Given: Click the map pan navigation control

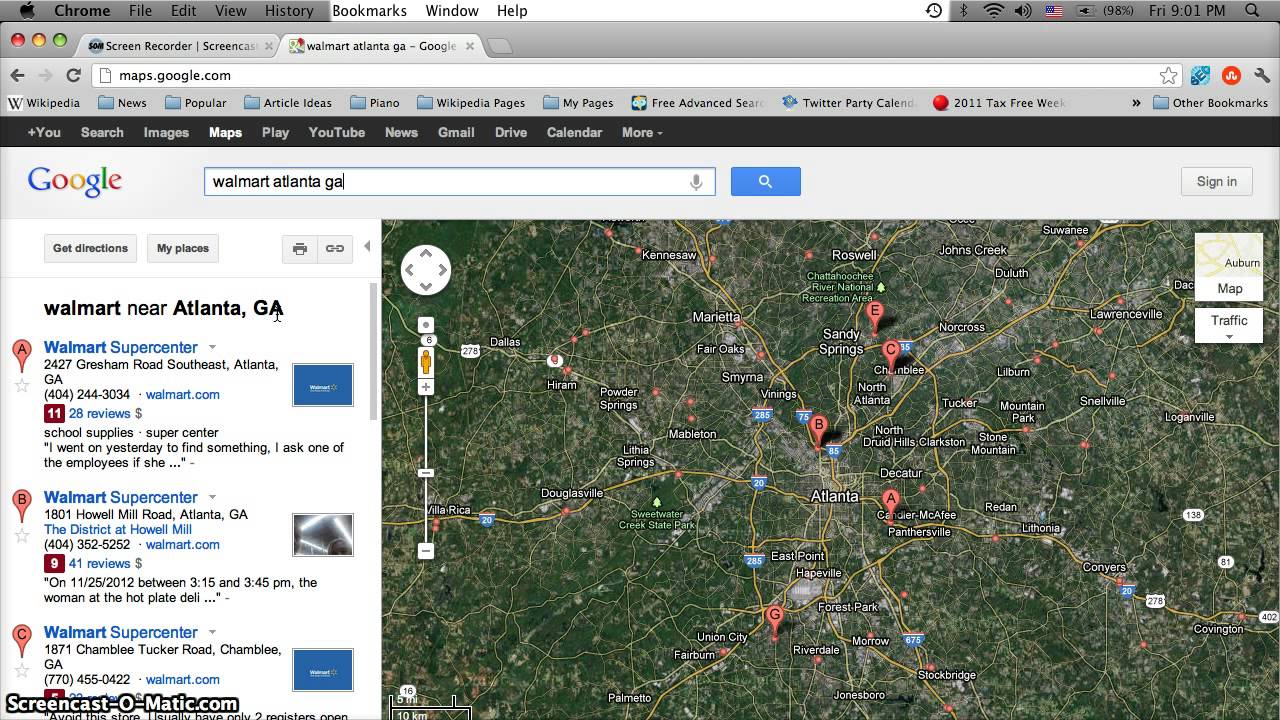Looking at the screenshot, I should [x=426, y=270].
